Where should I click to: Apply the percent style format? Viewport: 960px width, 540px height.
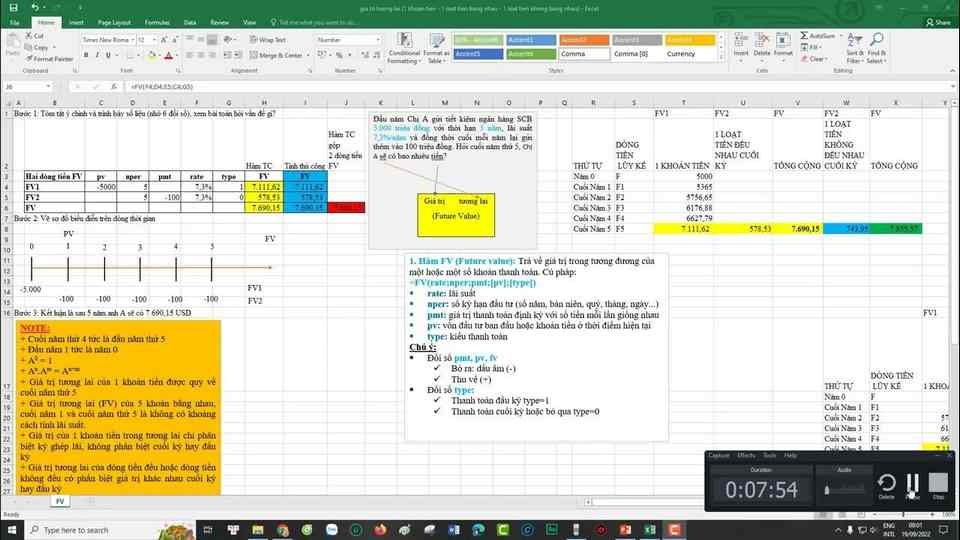click(x=339, y=55)
